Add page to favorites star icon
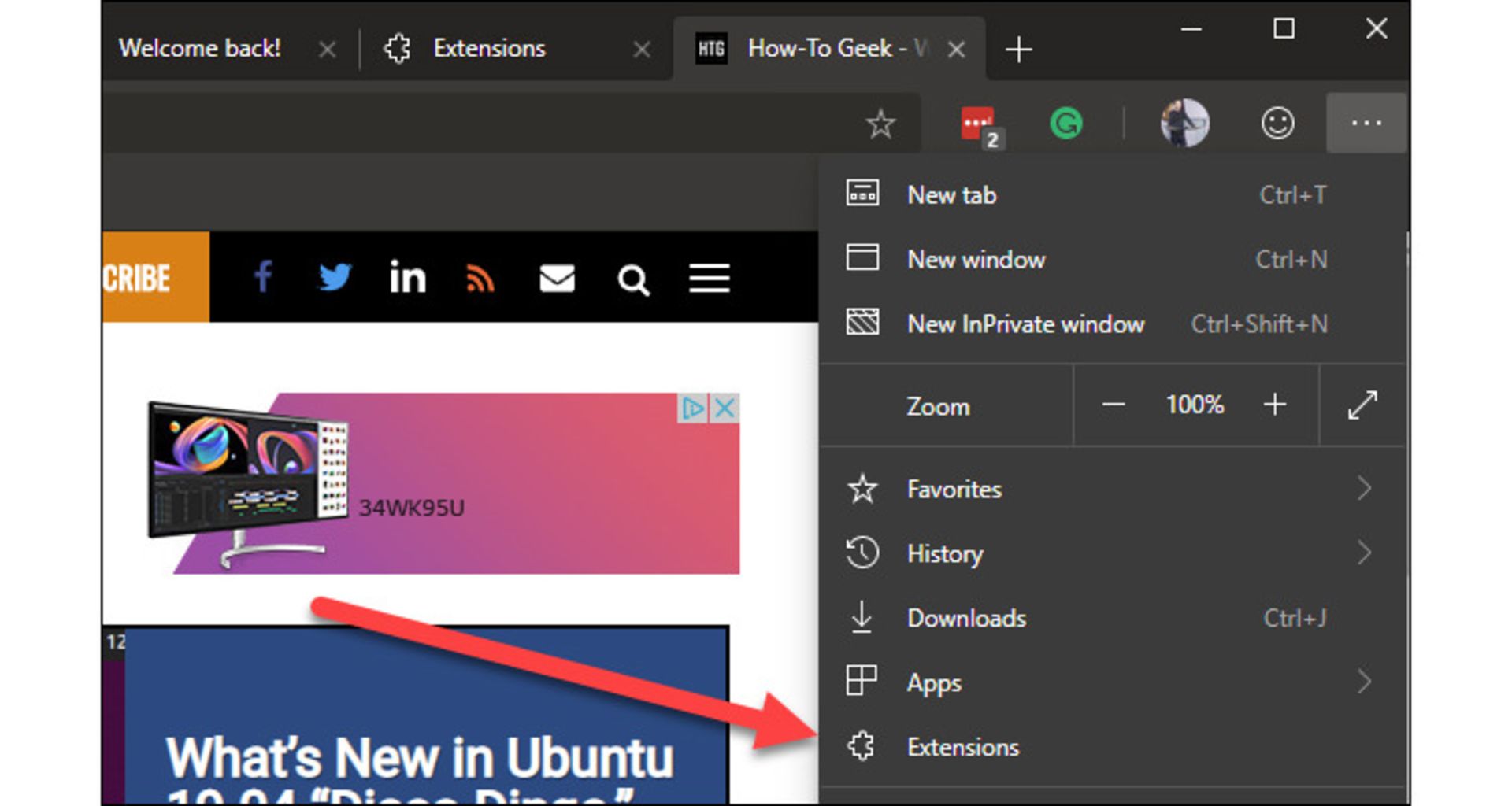Image resolution: width=1512 pixels, height=806 pixels. 880,124
